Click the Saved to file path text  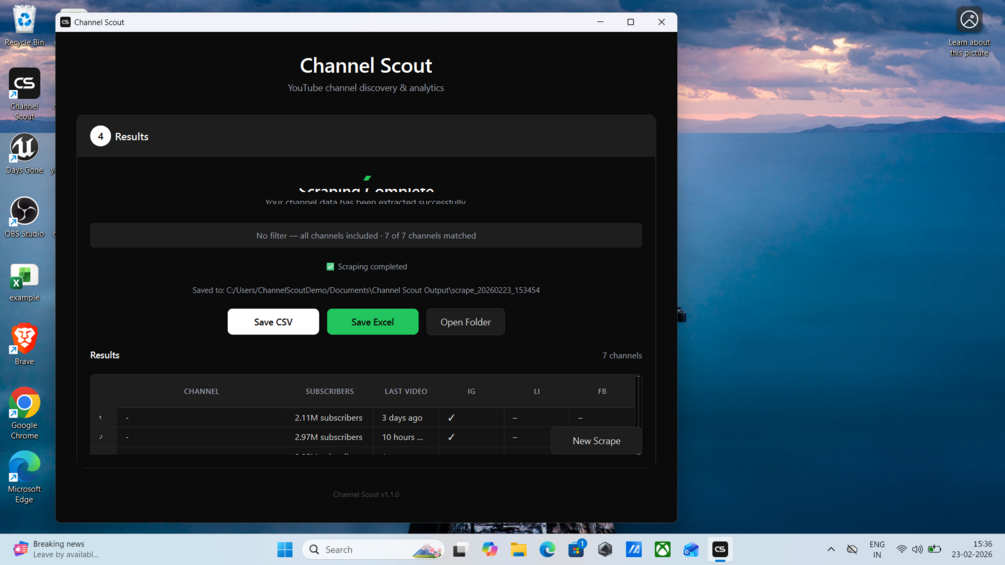pyautogui.click(x=366, y=290)
